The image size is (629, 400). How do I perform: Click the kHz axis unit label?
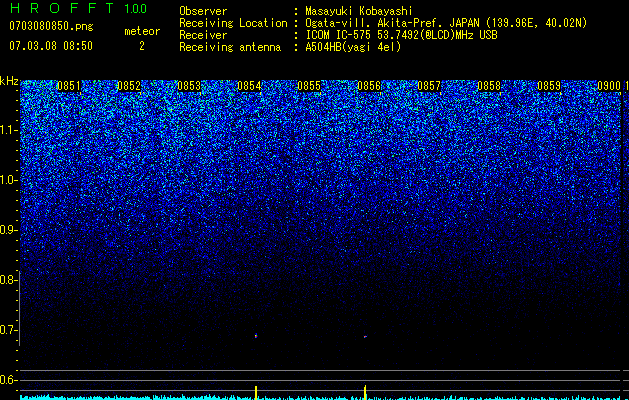pos(9,81)
